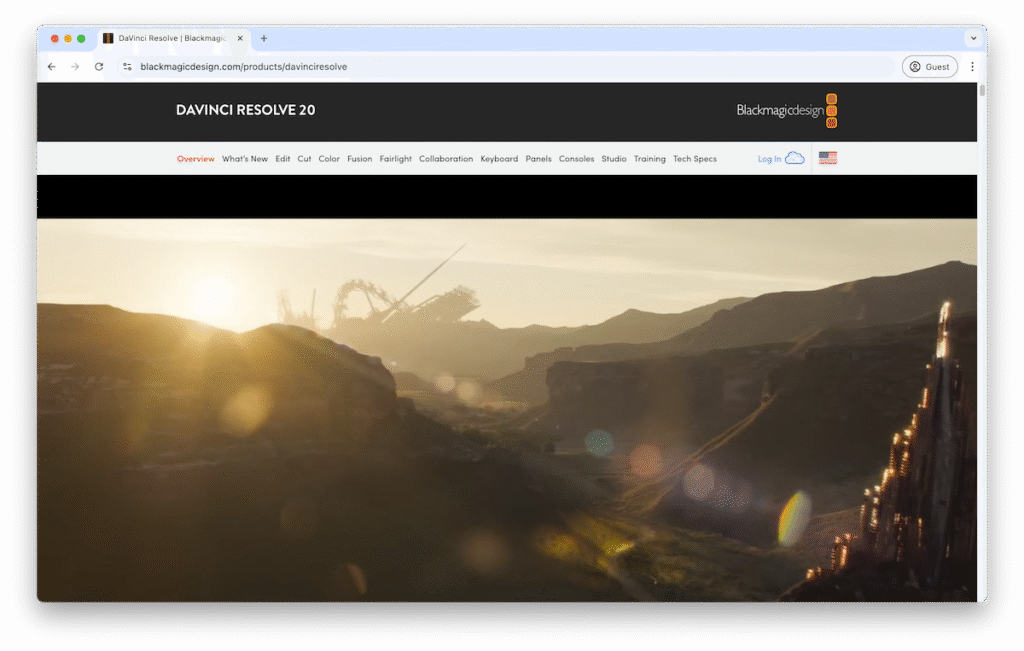Go back with the browser back arrow
This screenshot has width=1024, height=651.
52,67
